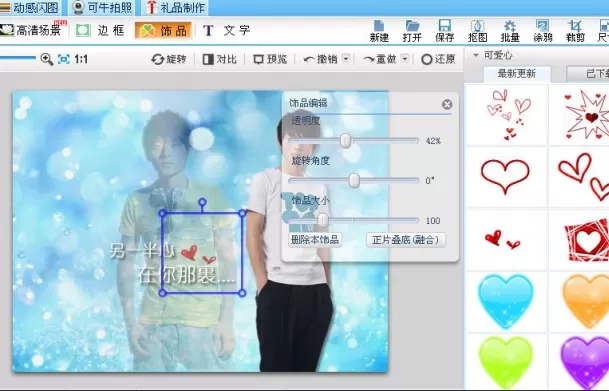Close the 饰品编辑 panel

(447, 104)
